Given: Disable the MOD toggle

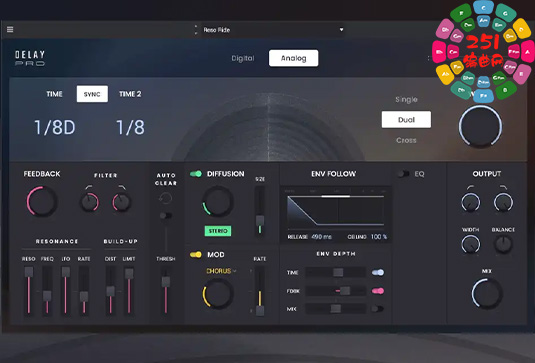Looking at the screenshot, I should pos(196,255).
